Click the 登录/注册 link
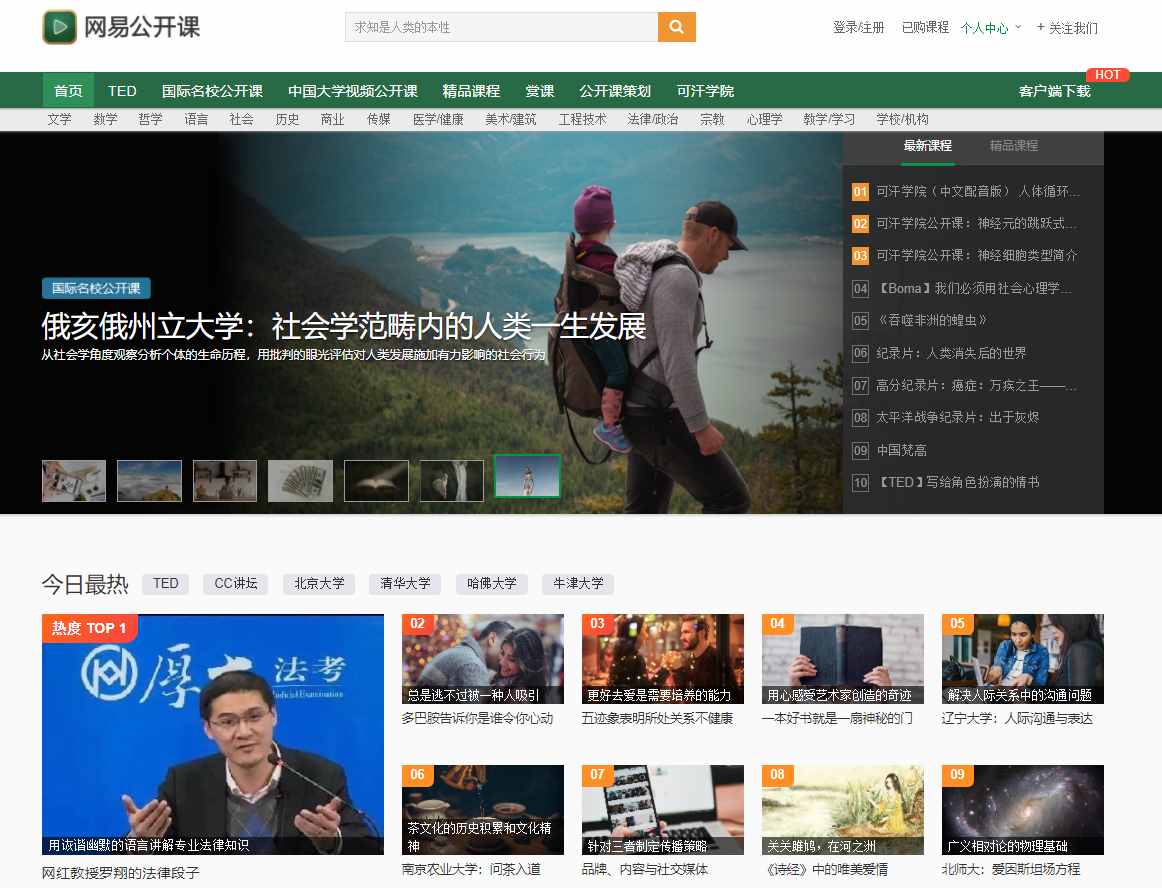 point(856,29)
